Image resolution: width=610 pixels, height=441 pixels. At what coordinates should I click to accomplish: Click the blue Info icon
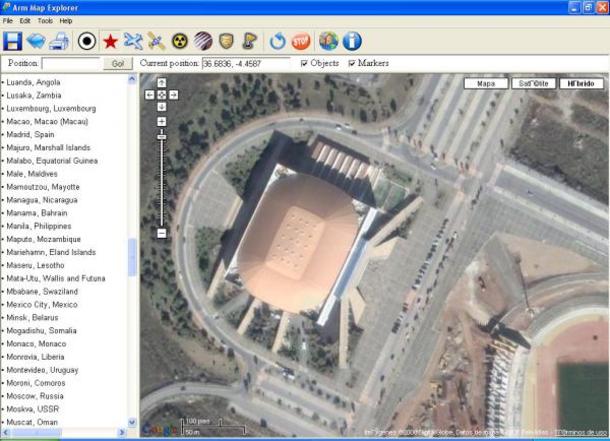352,41
